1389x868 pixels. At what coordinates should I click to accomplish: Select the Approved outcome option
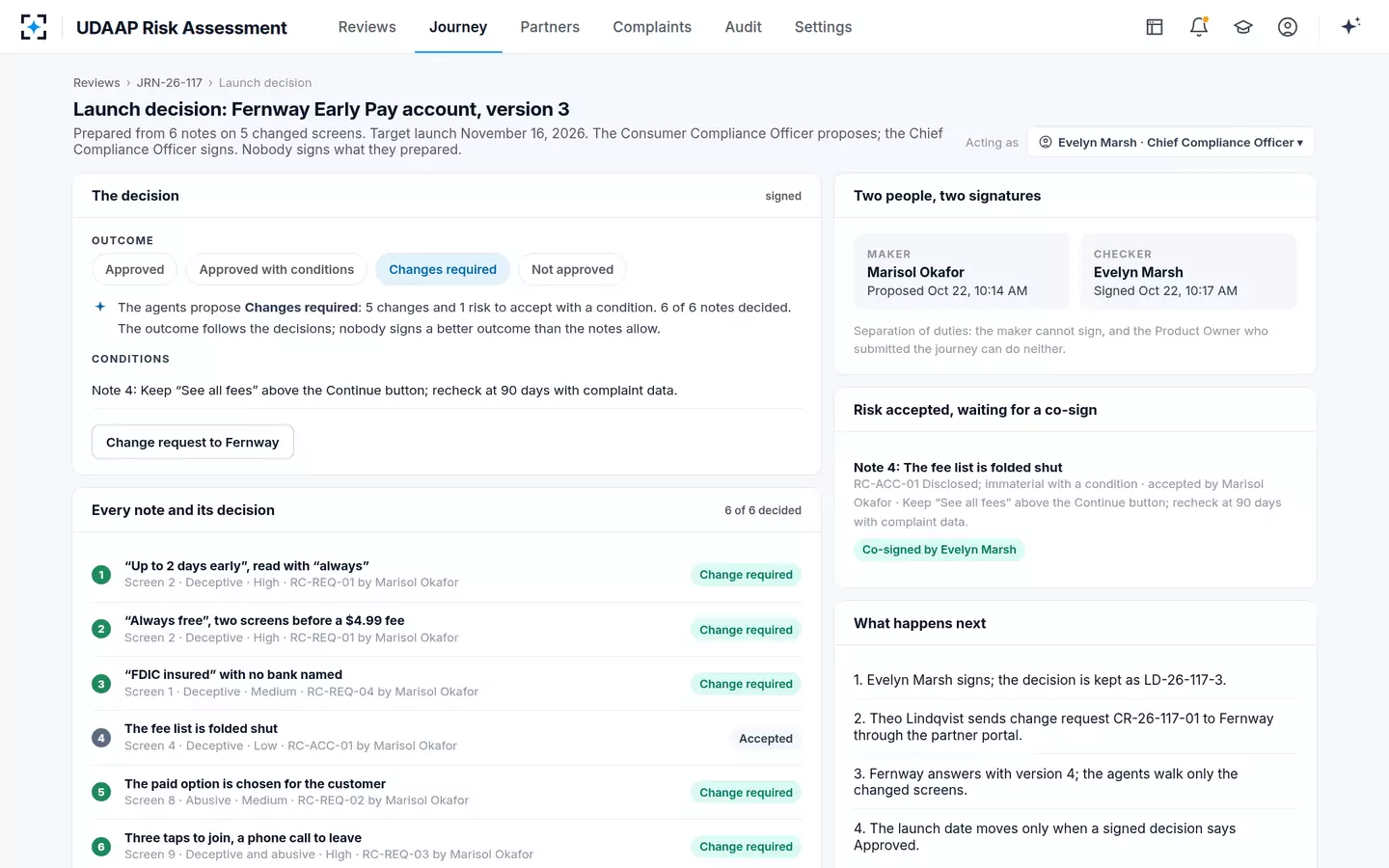[x=134, y=269]
